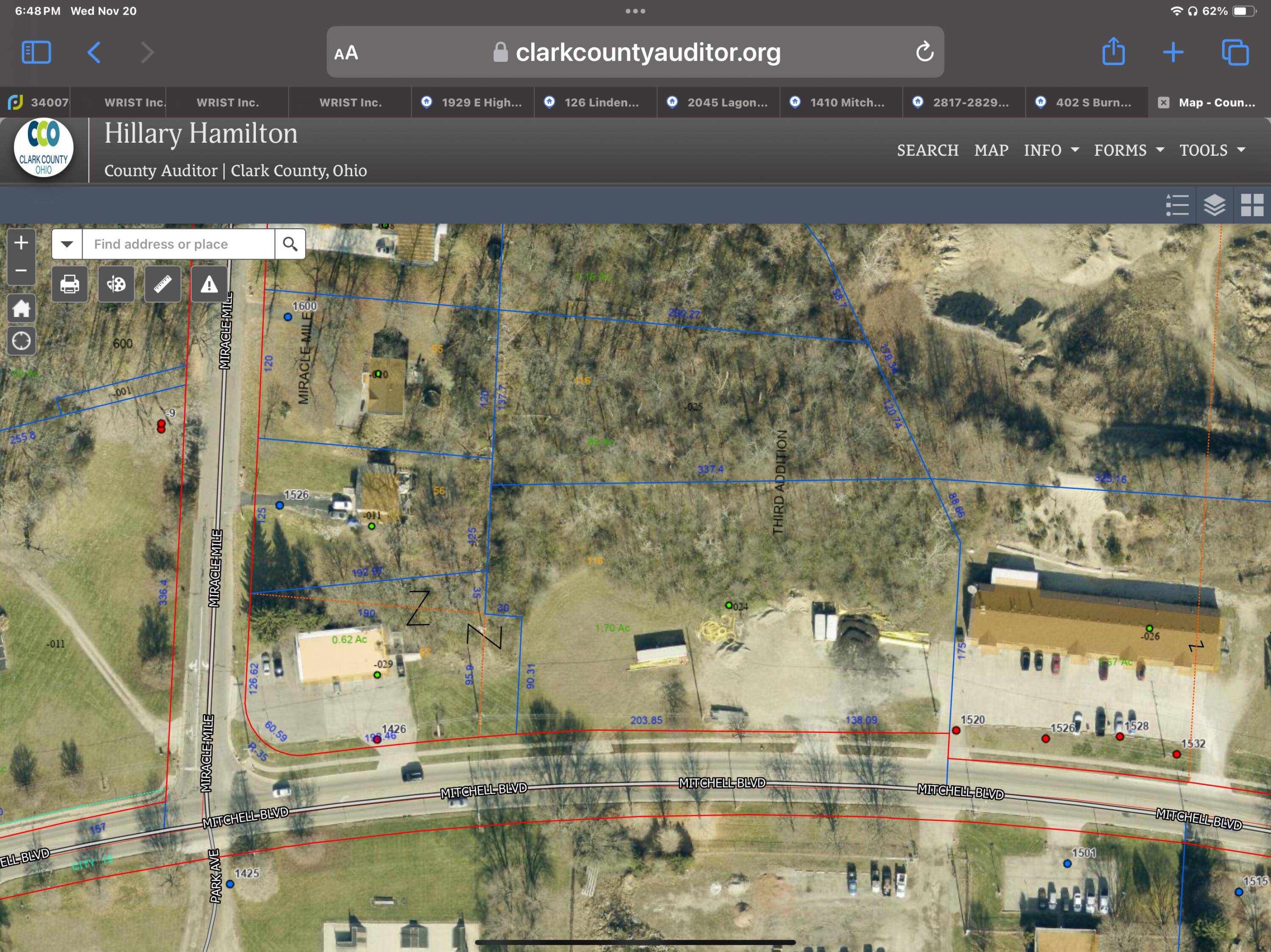The height and width of the screenshot is (952, 1271).
Task: Show all open tabs overview
Action: click(x=1235, y=52)
